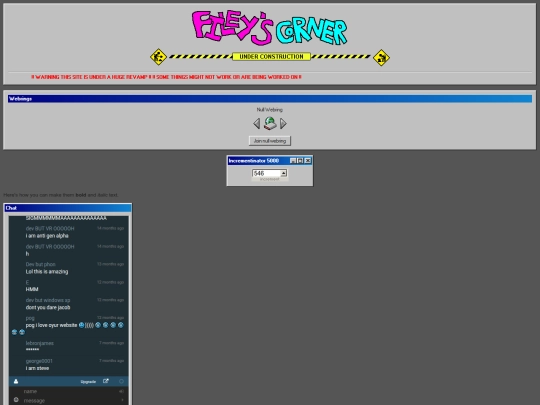Click the Filey's Corner logo
Viewport: 540px width, 405px height.
(269, 28)
